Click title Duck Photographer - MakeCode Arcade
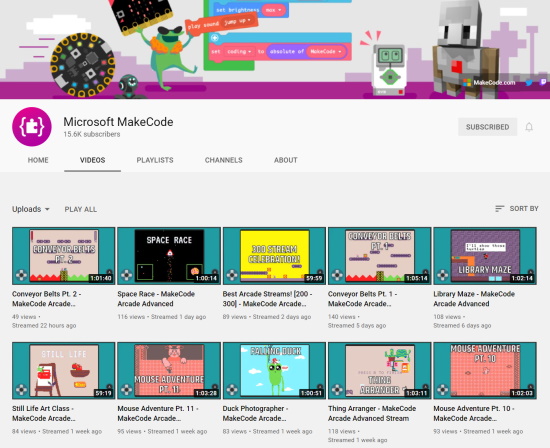Image resolution: width=550 pixels, height=448 pixels. point(255,414)
